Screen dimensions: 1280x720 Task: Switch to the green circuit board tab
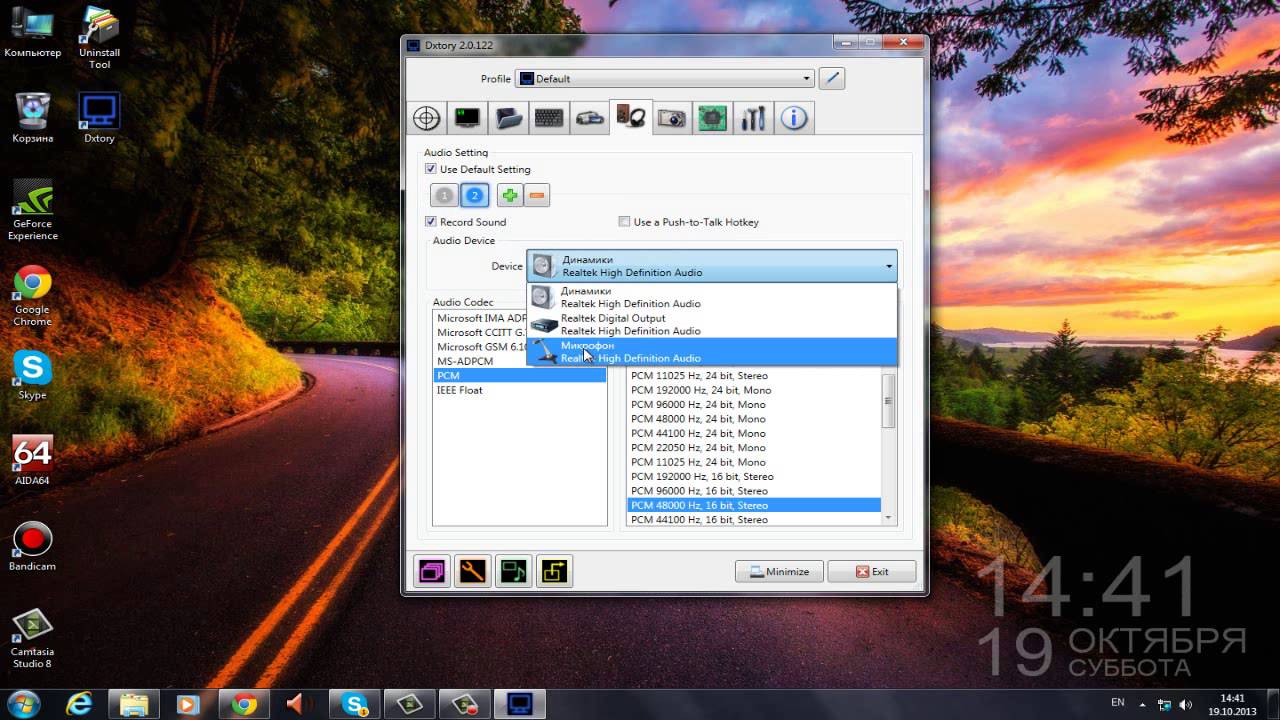click(712, 118)
